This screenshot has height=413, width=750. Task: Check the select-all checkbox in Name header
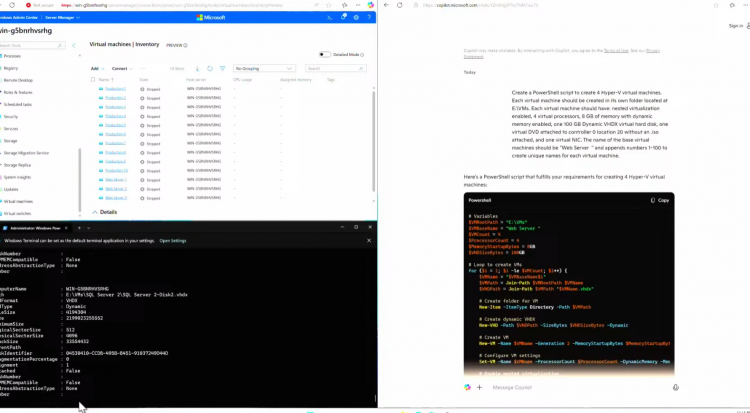click(x=93, y=80)
